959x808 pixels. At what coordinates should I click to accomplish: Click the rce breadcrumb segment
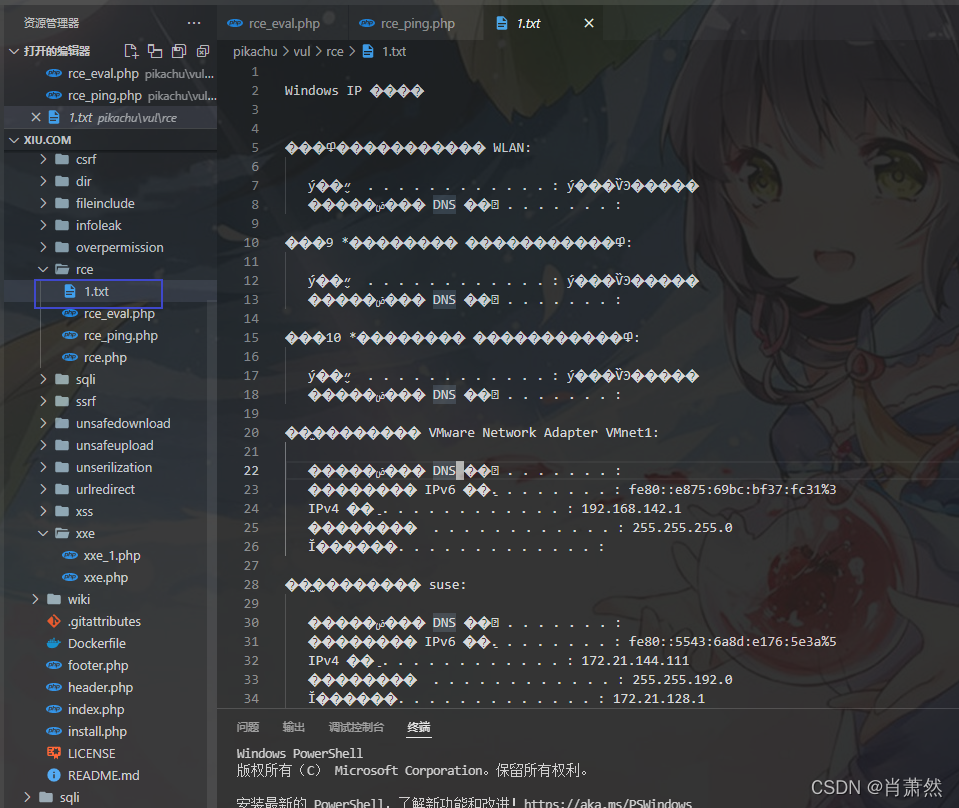coord(335,51)
